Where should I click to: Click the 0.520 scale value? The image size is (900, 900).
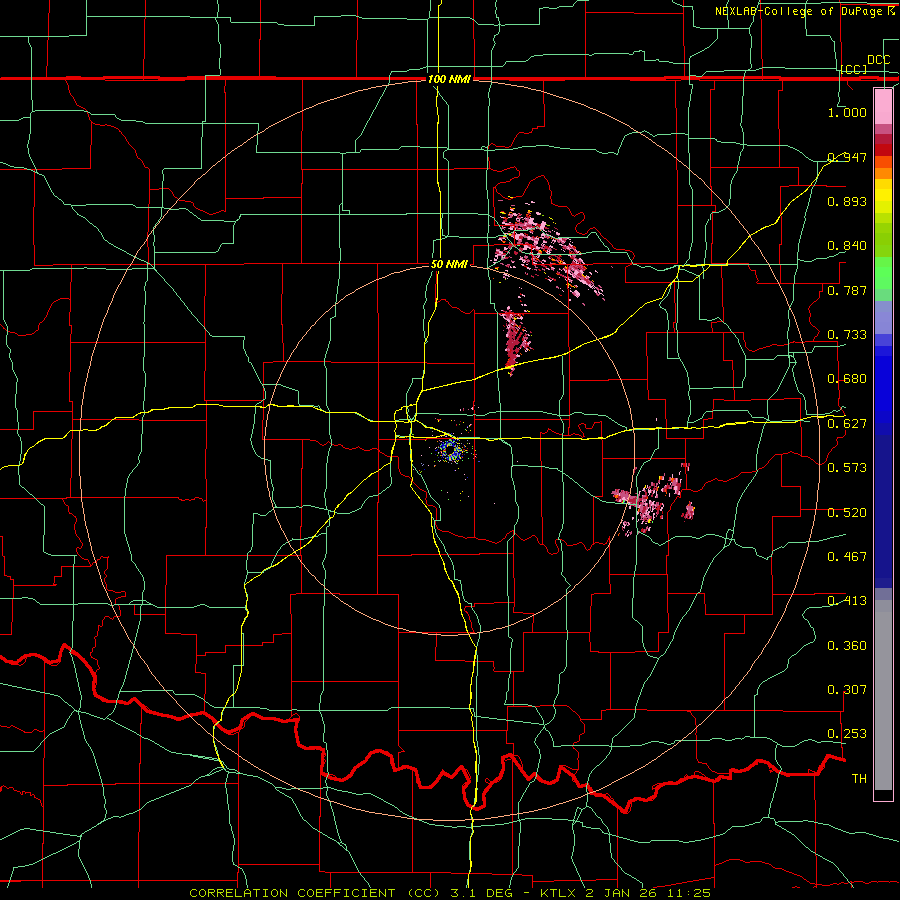[x=847, y=513]
